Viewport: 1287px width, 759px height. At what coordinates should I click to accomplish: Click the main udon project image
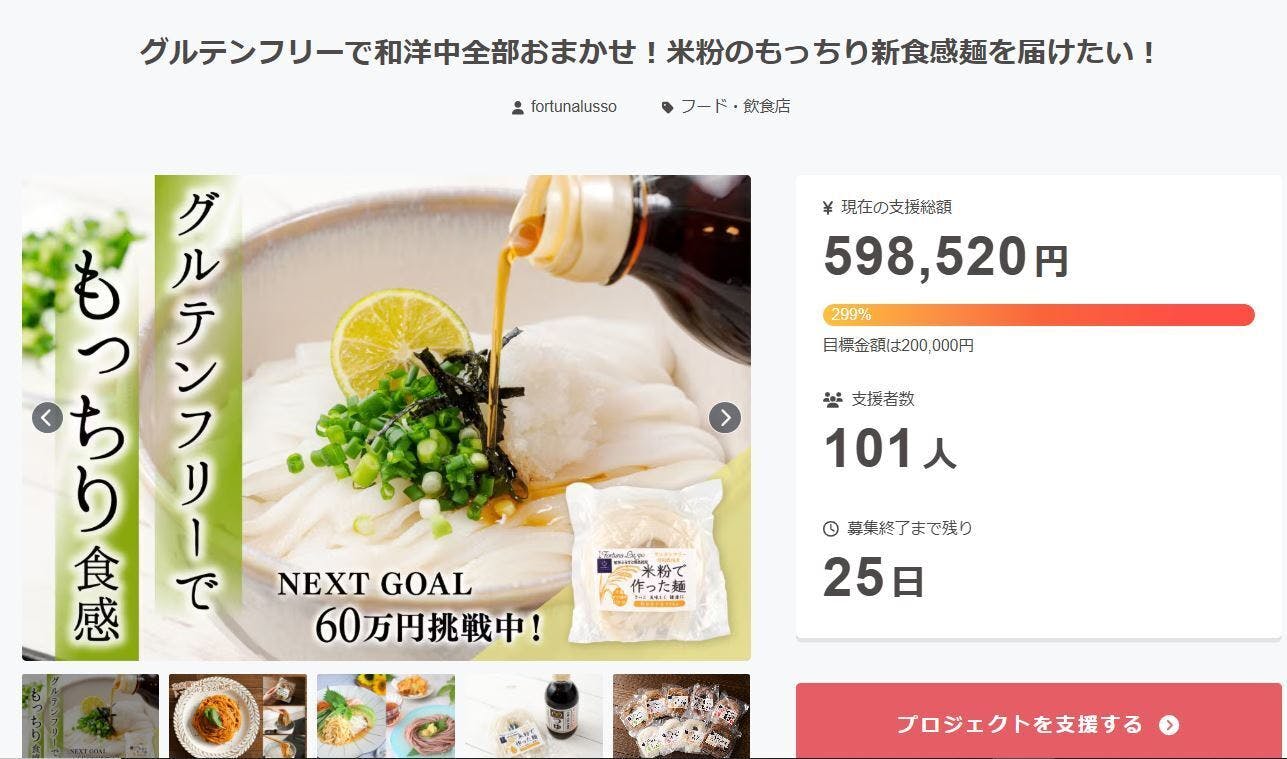coord(386,418)
